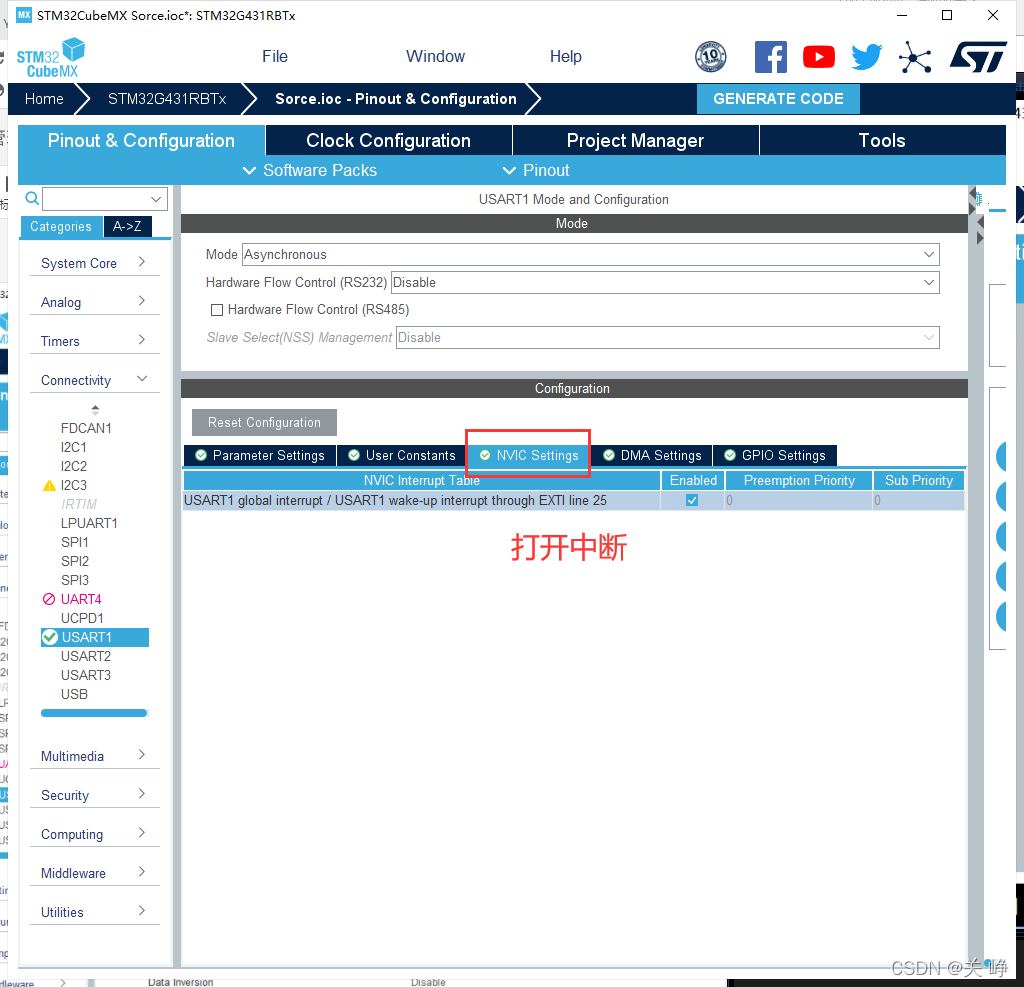The image size is (1024, 987).
Task: Click the green status icon on Parameter Settings tab
Action: 201,455
